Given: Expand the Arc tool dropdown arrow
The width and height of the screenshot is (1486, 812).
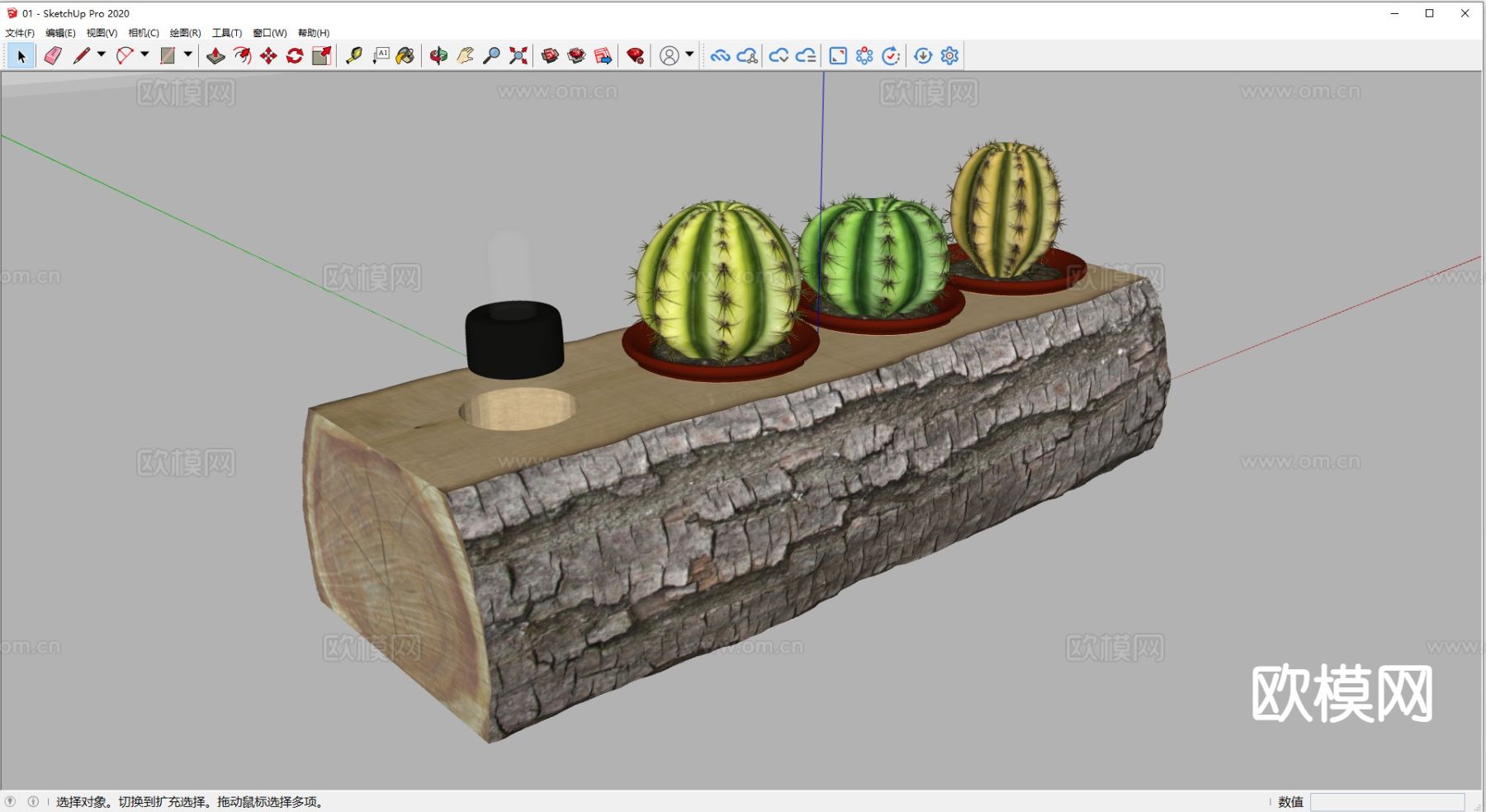Looking at the screenshot, I should tap(144, 54).
